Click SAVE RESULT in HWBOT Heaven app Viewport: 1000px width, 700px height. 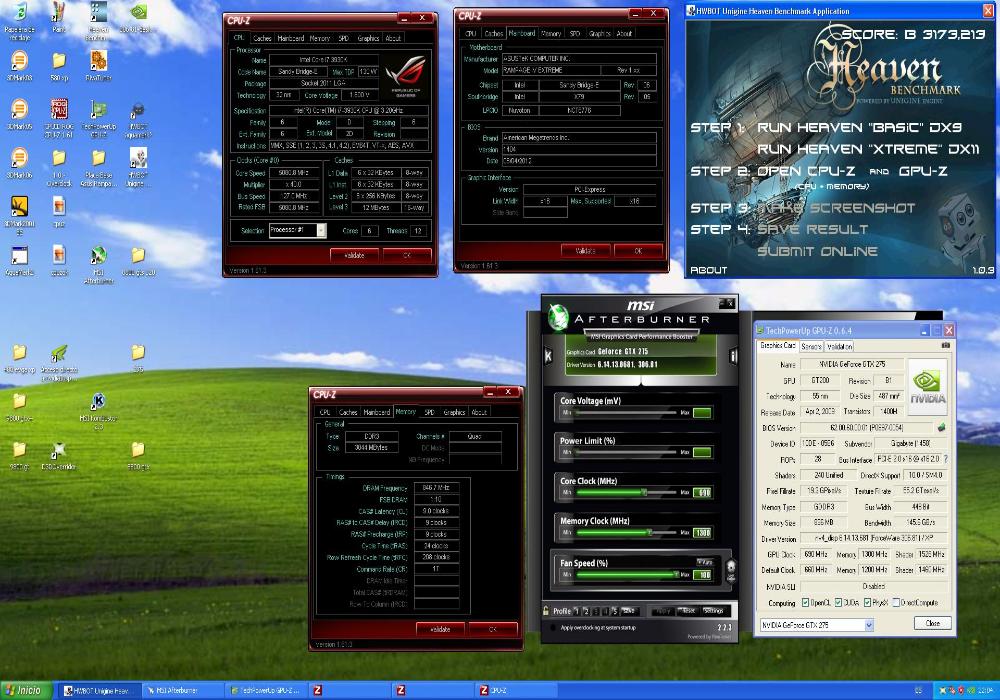click(x=812, y=230)
